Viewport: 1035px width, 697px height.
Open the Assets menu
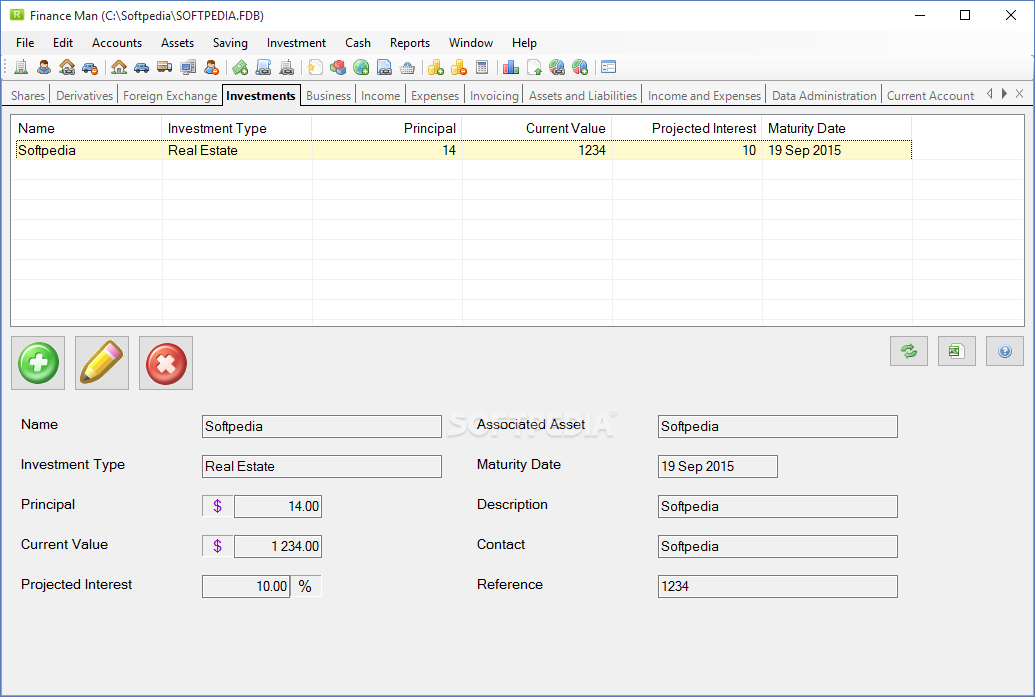tap(178, 43)
